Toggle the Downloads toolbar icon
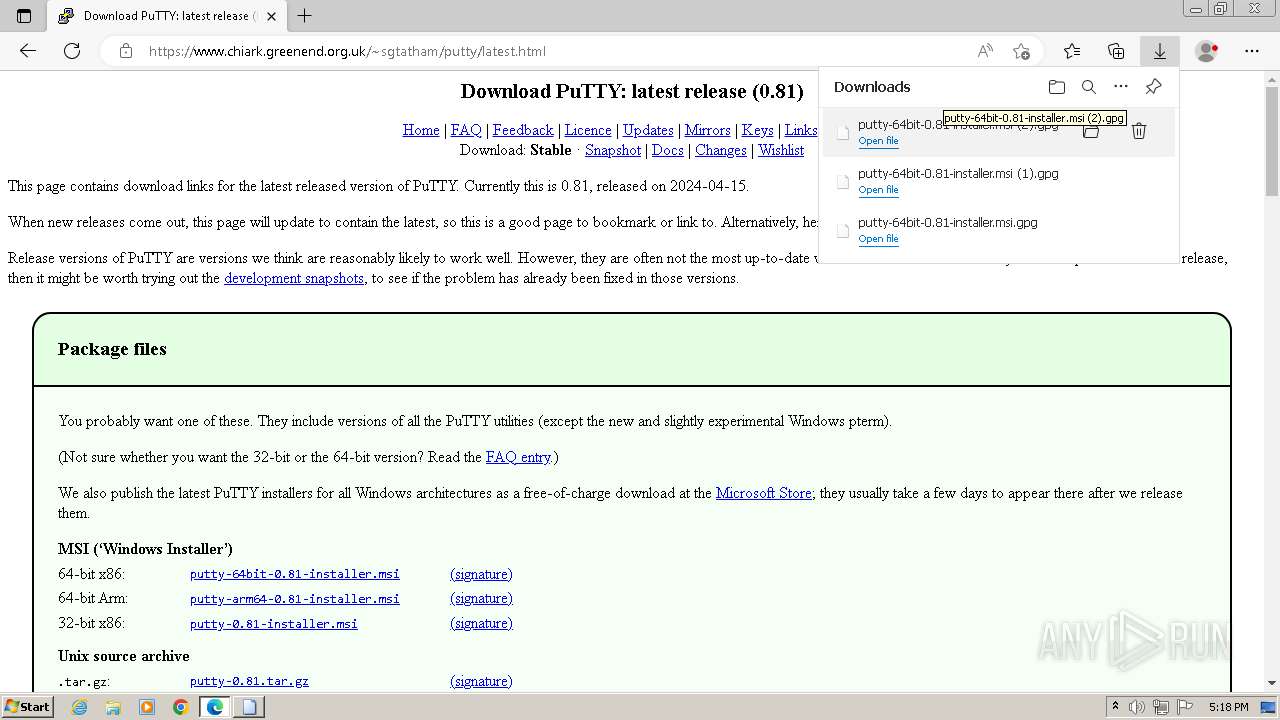 pos(1160,51)
